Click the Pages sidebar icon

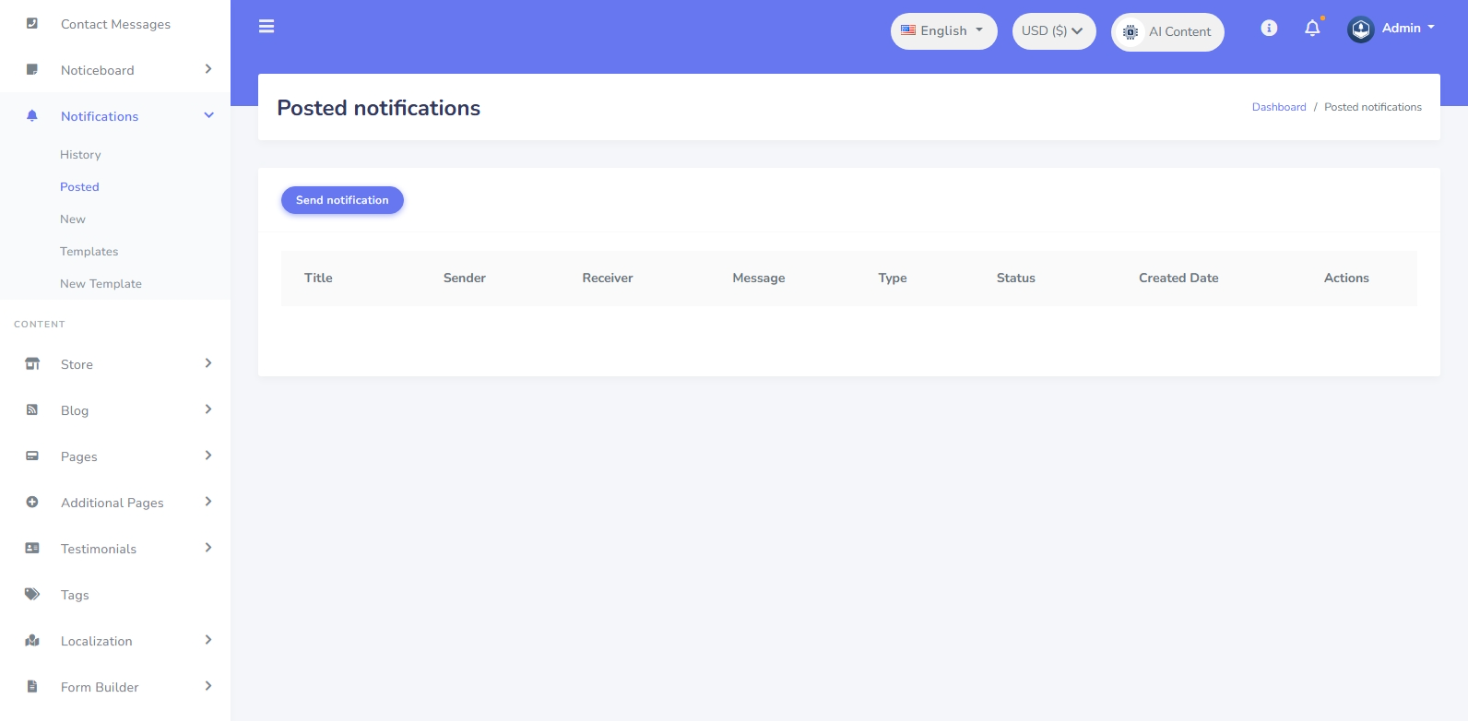[32, 456]
